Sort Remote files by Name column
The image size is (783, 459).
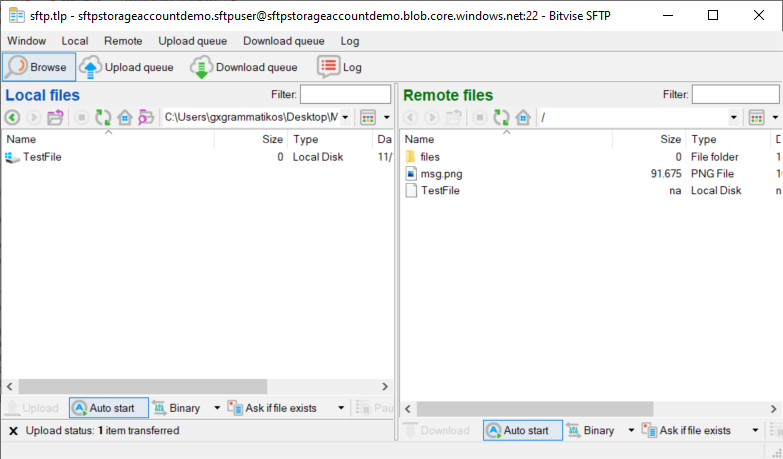tap(506, 139)
